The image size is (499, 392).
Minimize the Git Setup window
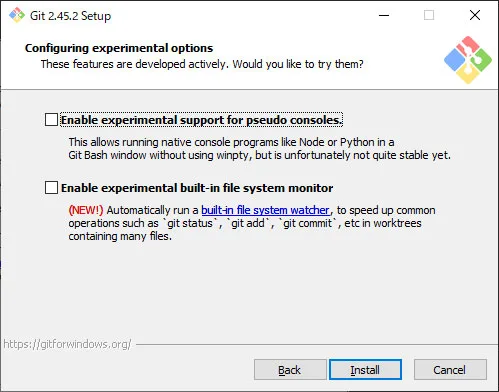point(384,15)
